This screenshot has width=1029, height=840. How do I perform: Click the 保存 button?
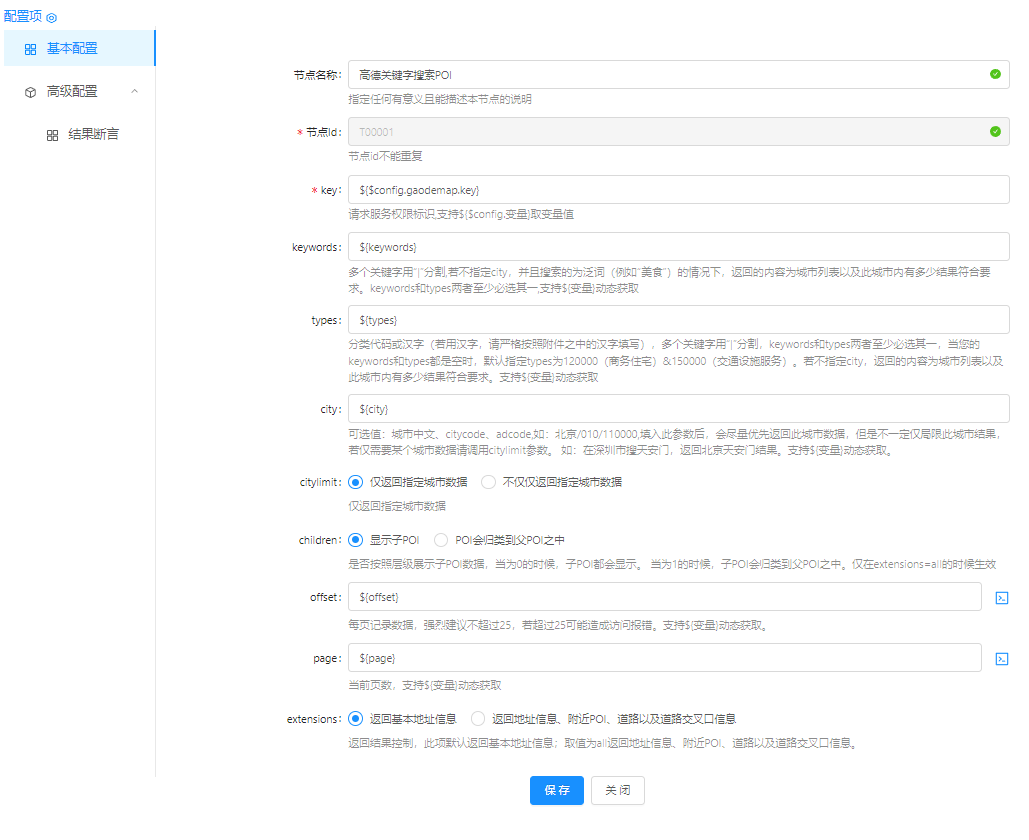click(x=556, y=790)
